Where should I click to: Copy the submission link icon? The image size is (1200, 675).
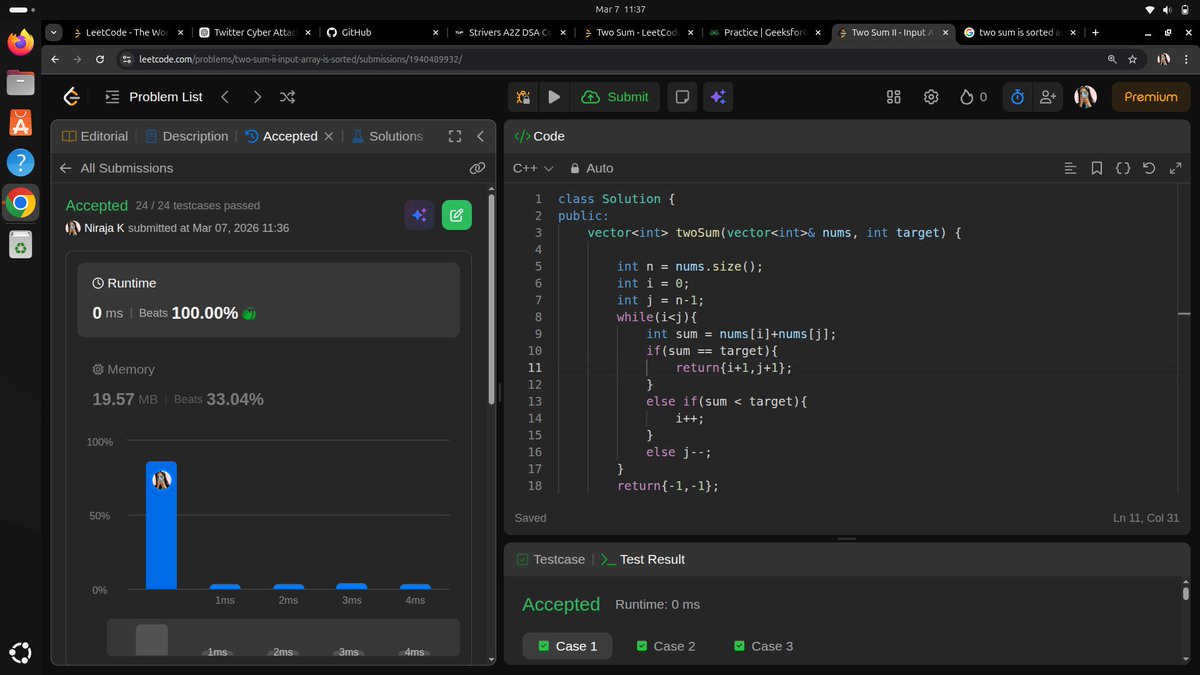(x=477, y=168)
